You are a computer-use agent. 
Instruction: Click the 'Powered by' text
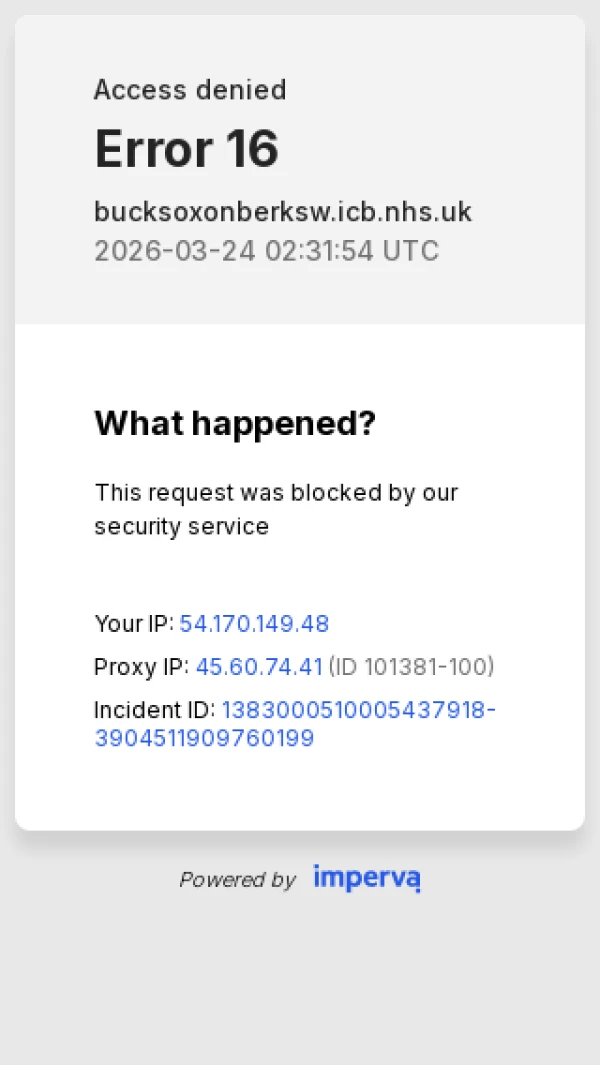click(237, 880)
